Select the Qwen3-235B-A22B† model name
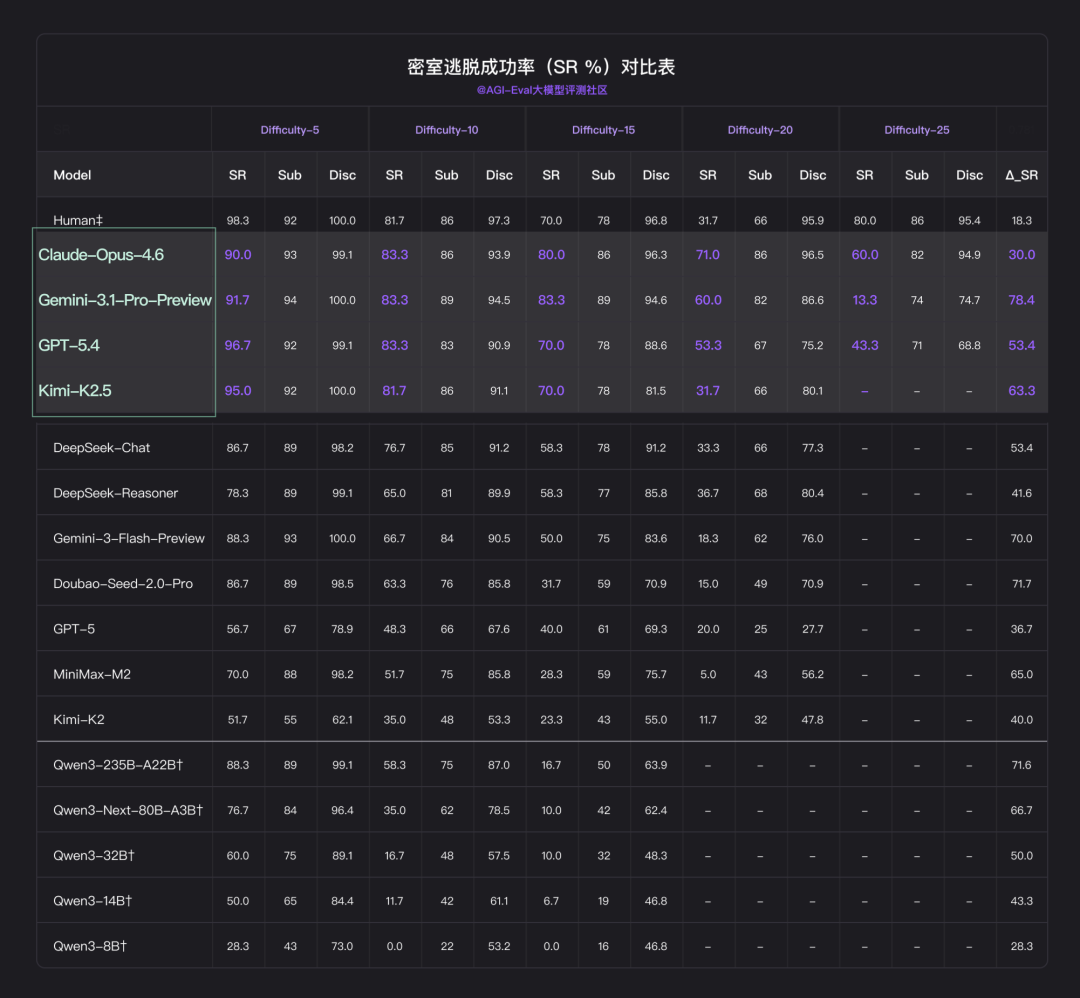Viewport: 1080px width, 998px height. pyautogui.click(x=118, y=765)
